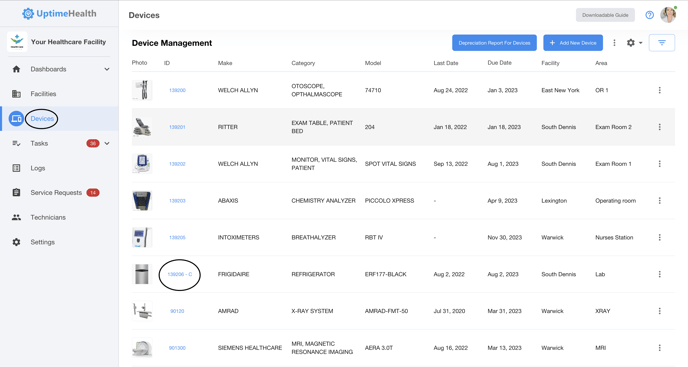Click the Service Requests red count badge
The width and height of the screenshot is (688, 367).
(x=93, y=192)
